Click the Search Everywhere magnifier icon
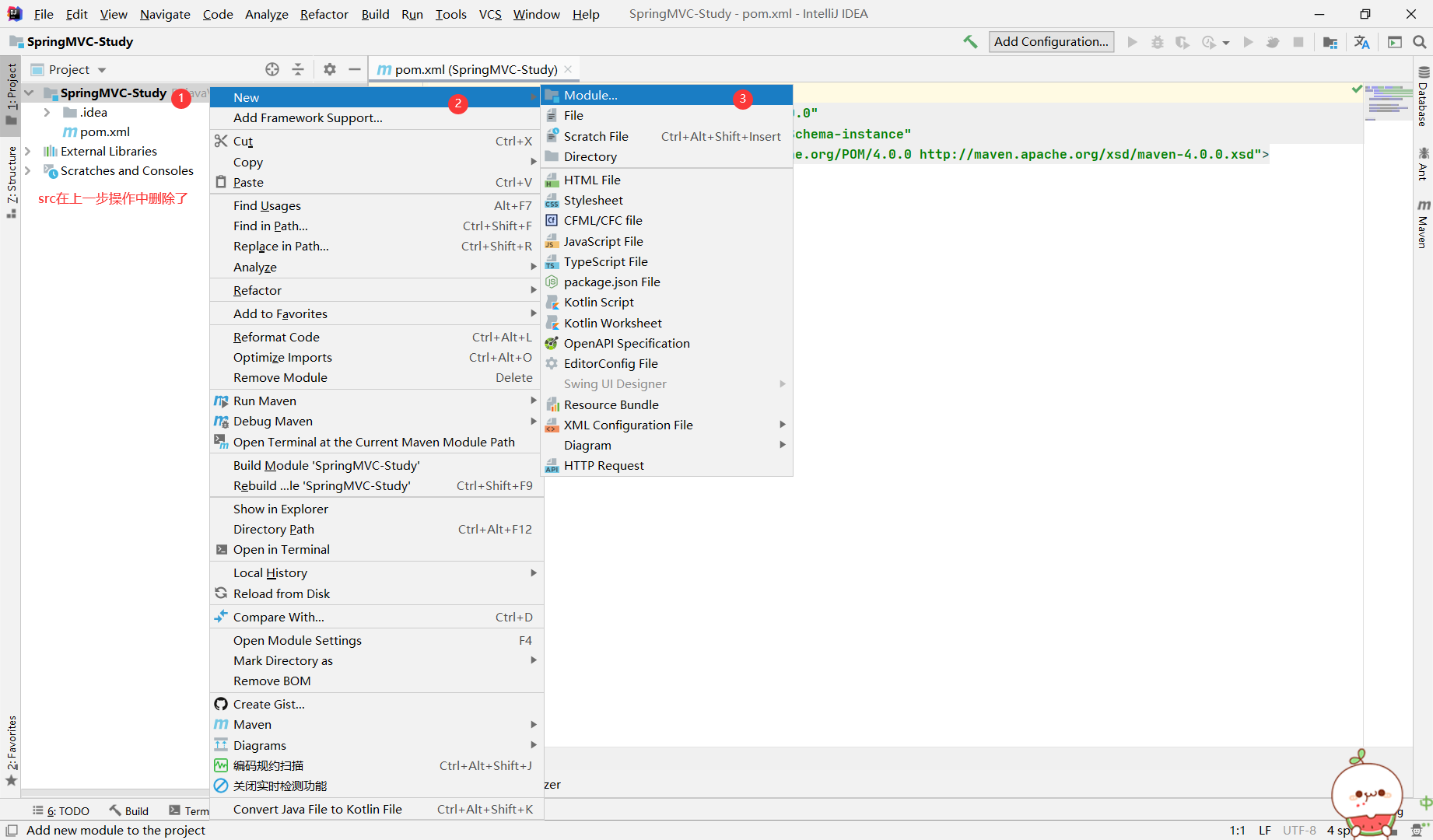This screenshot has height=840, width=1433. (x=1420, y=42)
